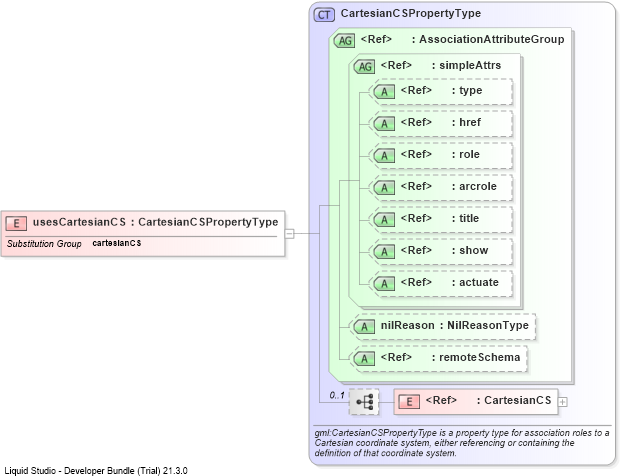Click the E icon of CartesianCS reference

coord(409,402)
